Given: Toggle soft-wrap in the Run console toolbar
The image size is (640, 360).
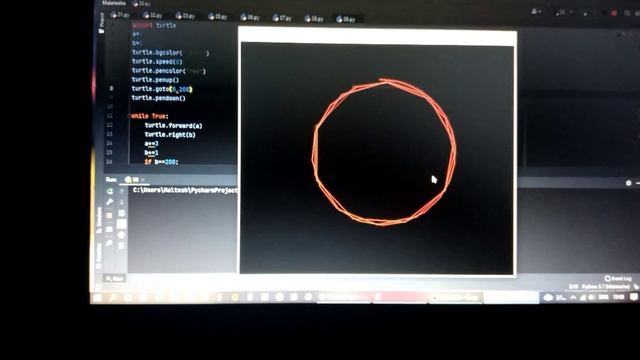Looking at the screenshot, I should (122, 213).
